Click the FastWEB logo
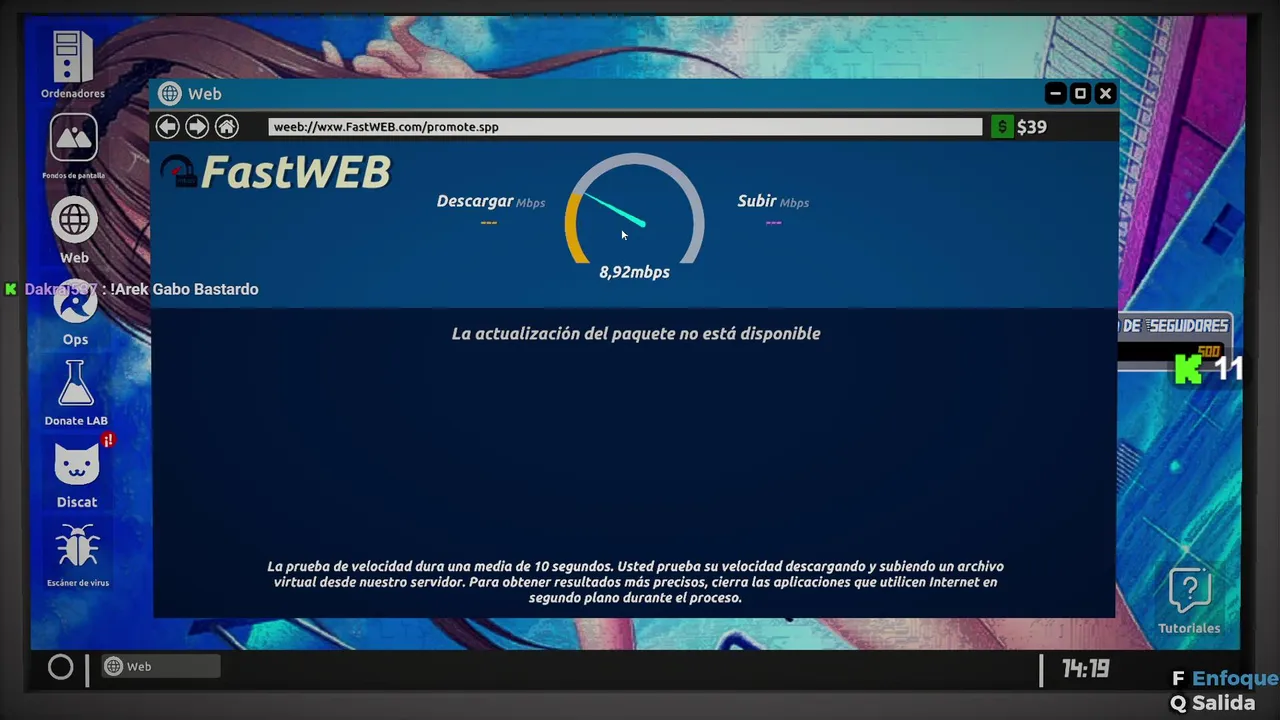 [x=276, y=172]
